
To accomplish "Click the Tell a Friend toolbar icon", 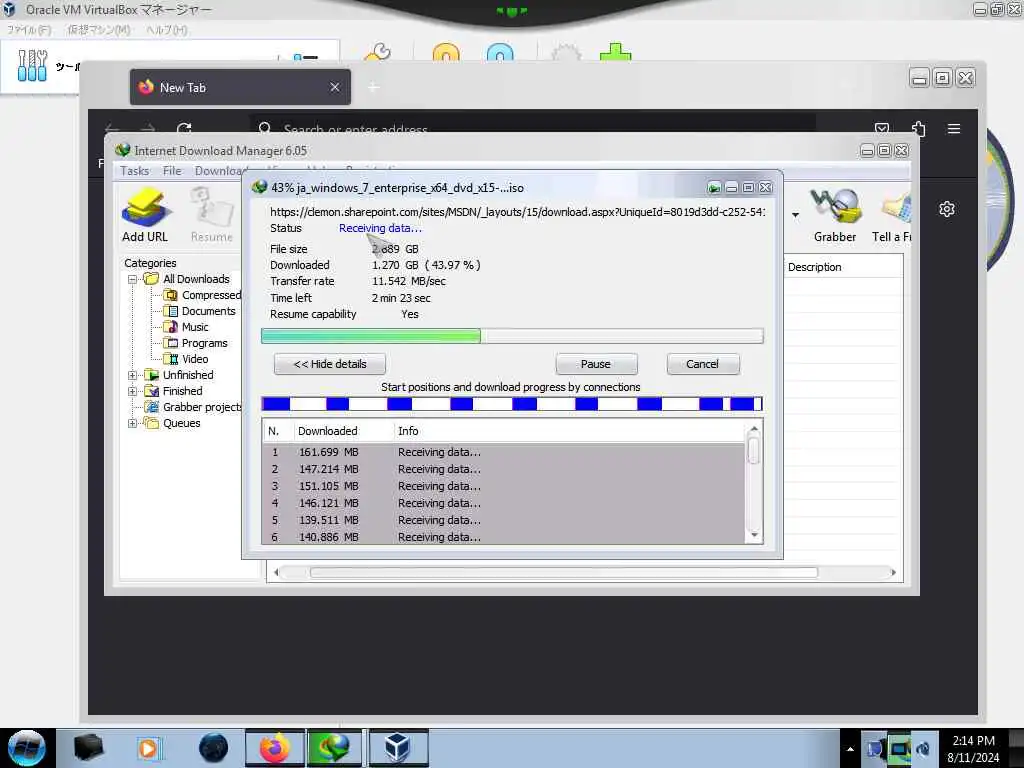I will click(x=892, y=215).
